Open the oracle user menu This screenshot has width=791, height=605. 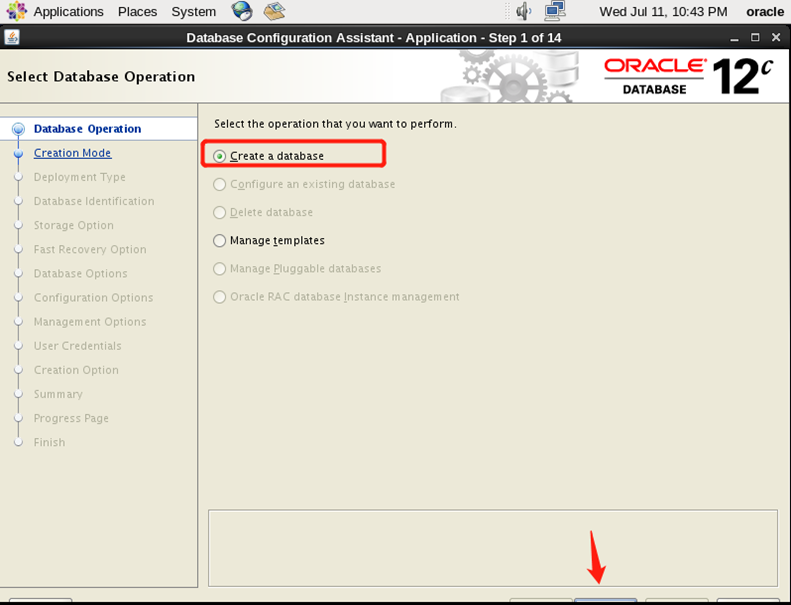coord(765,12)
